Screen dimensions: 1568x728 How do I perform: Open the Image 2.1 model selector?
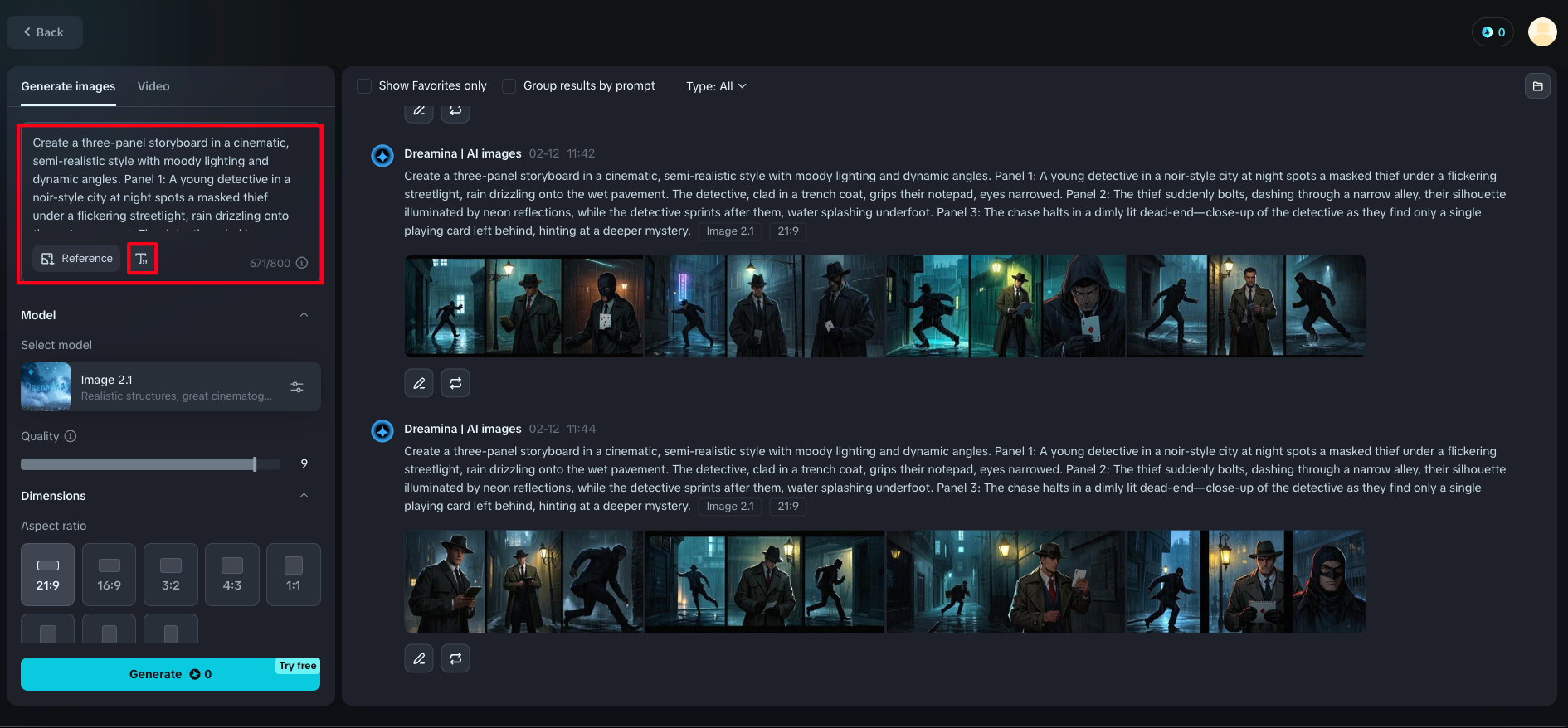pos(171,387)
